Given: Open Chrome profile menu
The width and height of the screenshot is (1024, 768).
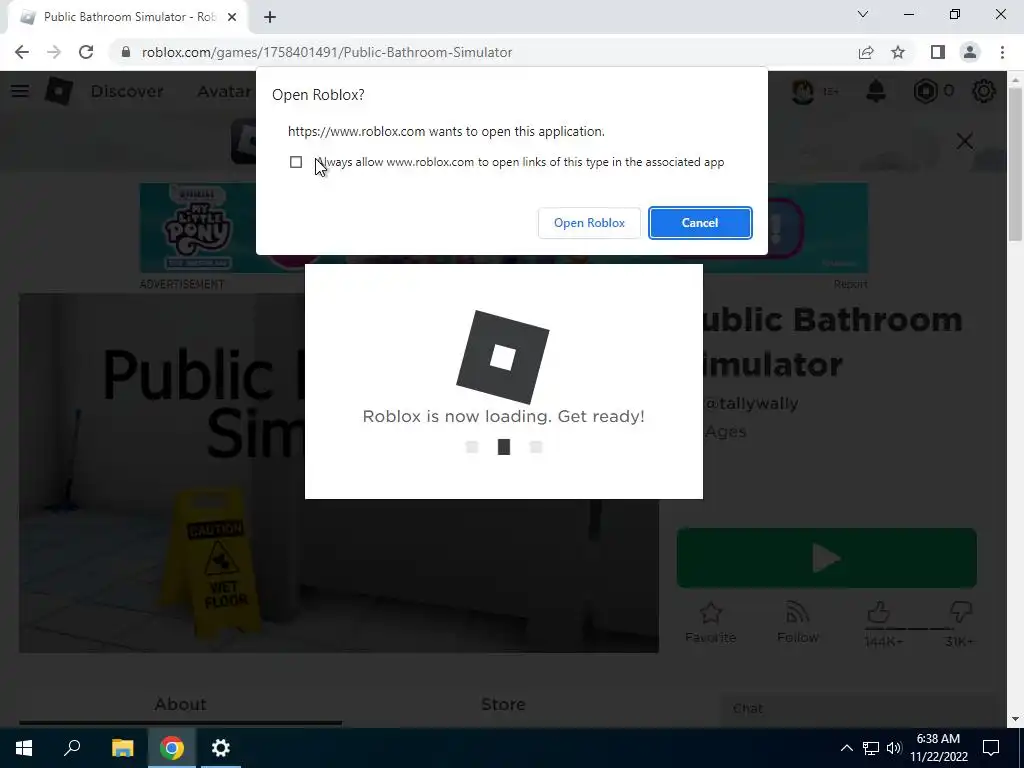Looking at the screenshot, I should [970, 52].
